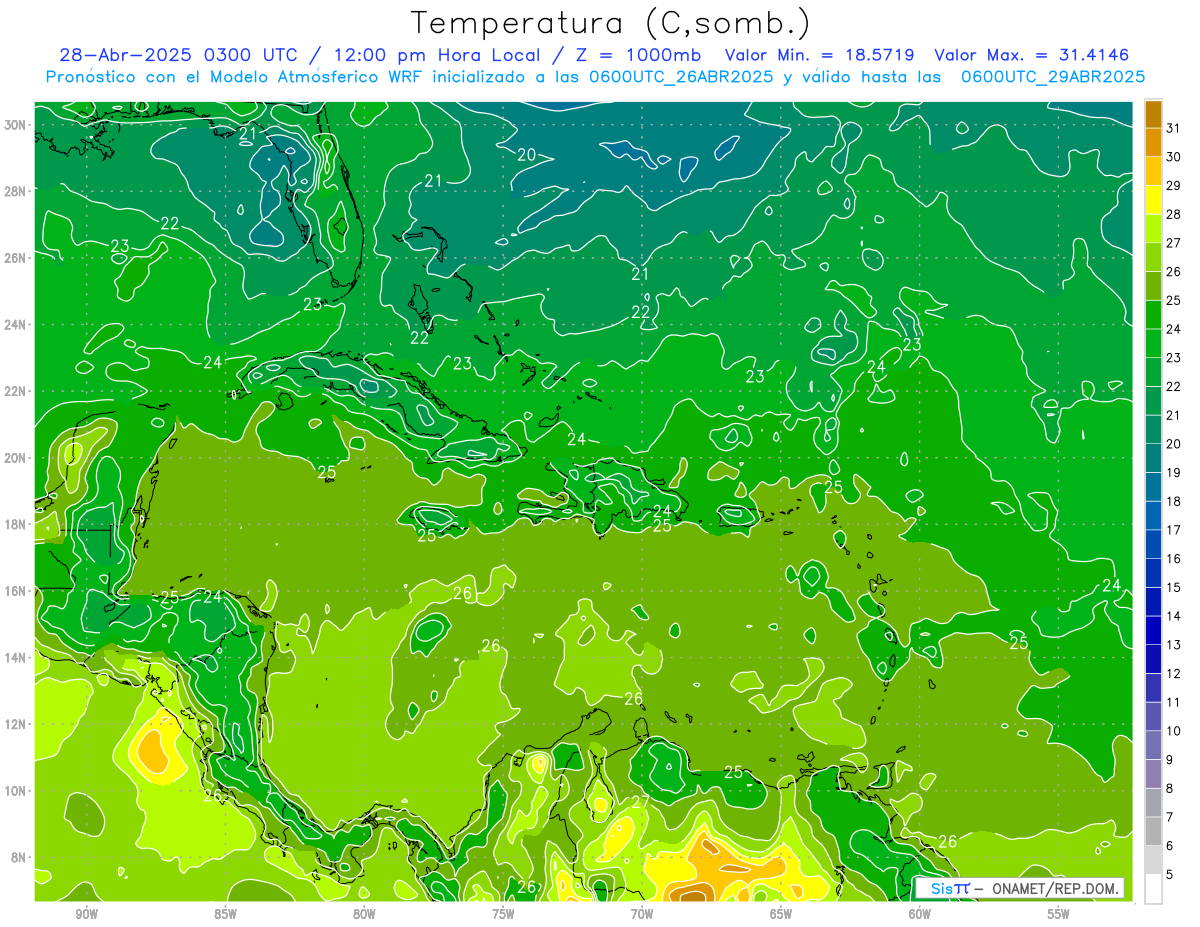
Task: Click the 60W longitude axis label
Action: (x=920, y=915)
